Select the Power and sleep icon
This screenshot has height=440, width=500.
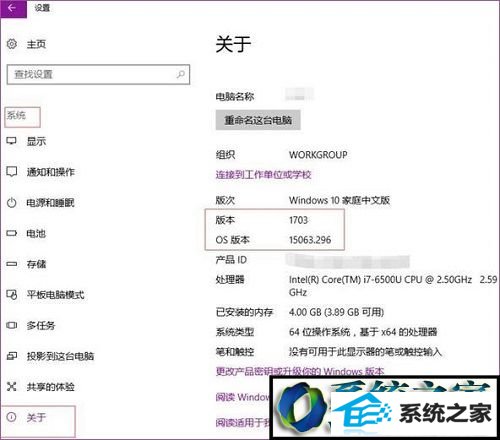point(12,203)
